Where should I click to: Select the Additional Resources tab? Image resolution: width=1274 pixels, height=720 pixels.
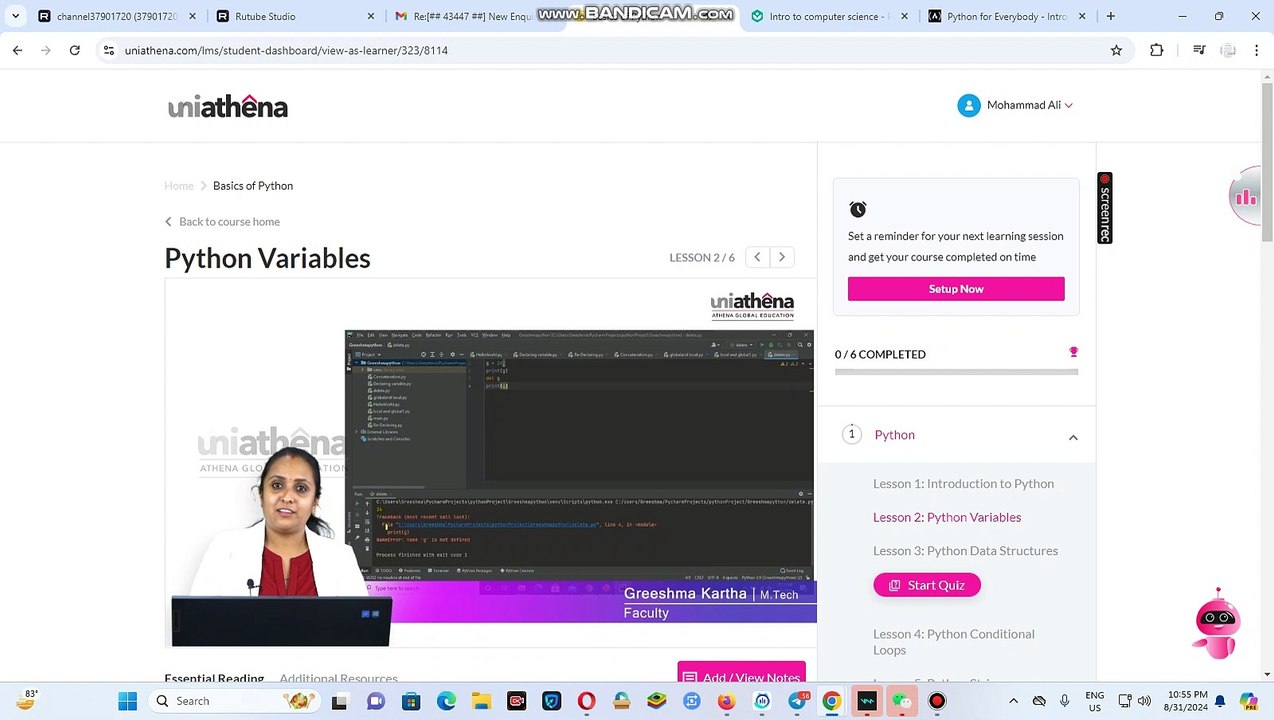tap(338, 679)
